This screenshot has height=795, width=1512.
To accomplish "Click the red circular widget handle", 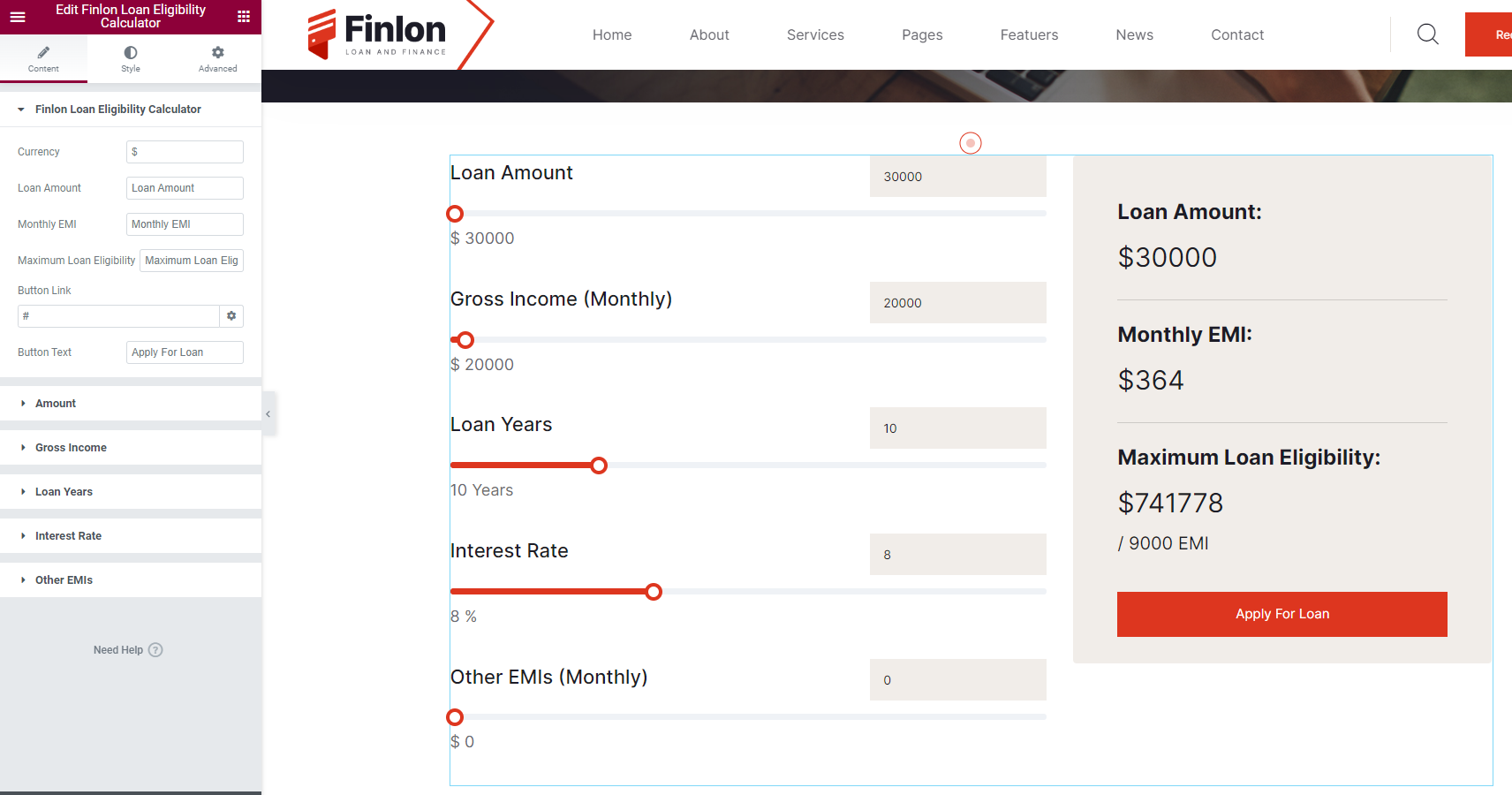I will tap(971, 143).
